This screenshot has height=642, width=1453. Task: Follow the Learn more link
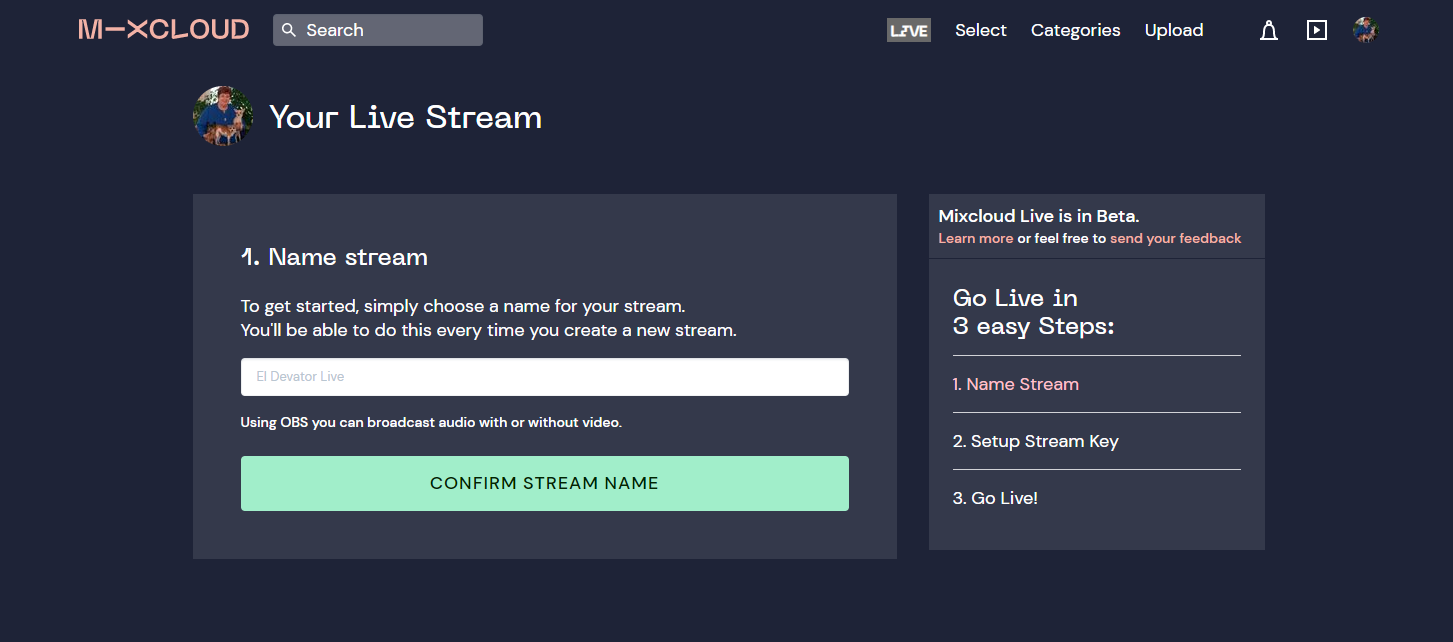tap(976, 238)
